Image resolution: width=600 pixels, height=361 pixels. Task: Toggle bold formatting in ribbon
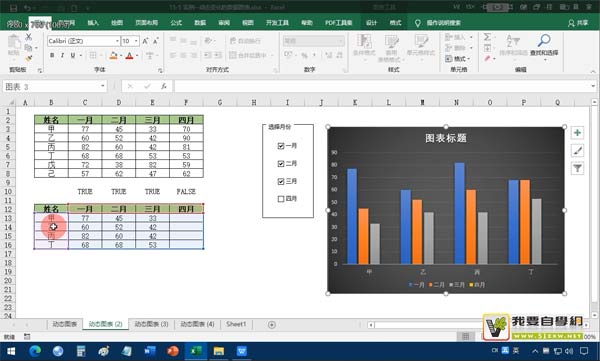click(52, 56)
